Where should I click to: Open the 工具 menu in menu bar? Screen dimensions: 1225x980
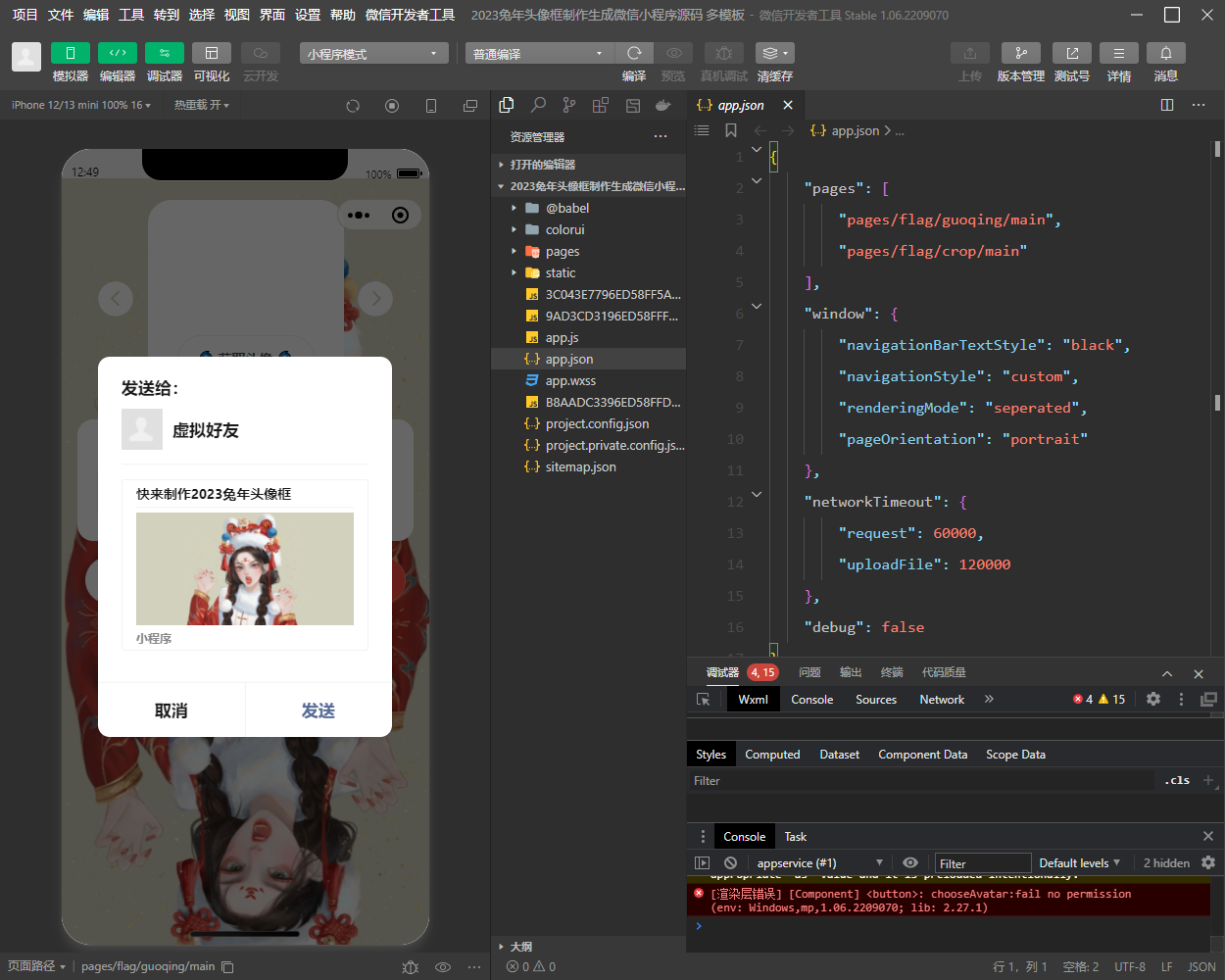pos(131,15)
